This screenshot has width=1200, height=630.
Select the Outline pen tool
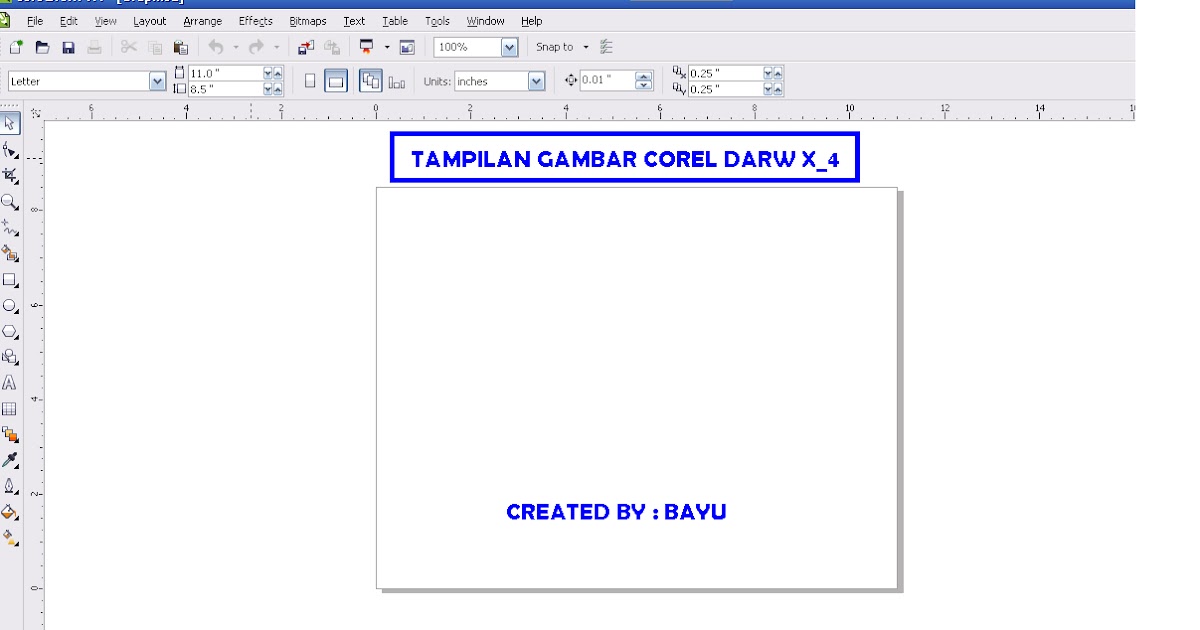[10, 486]
